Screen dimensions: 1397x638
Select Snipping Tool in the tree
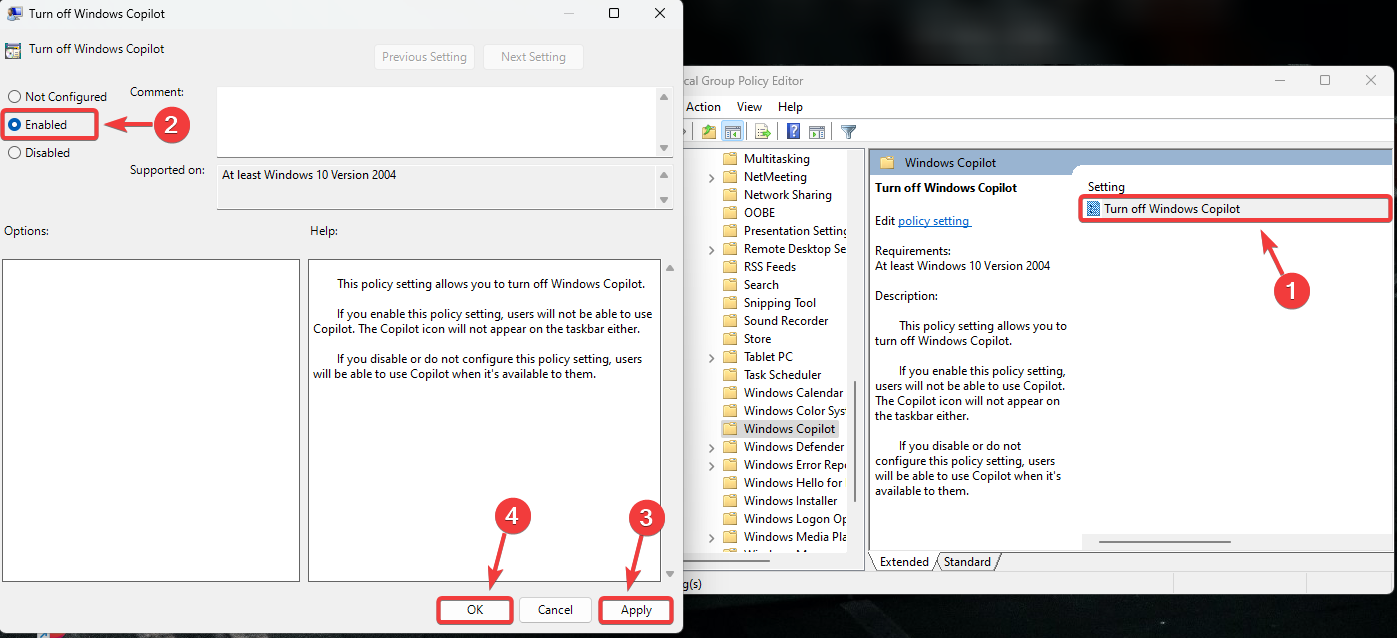pos(780,303)
